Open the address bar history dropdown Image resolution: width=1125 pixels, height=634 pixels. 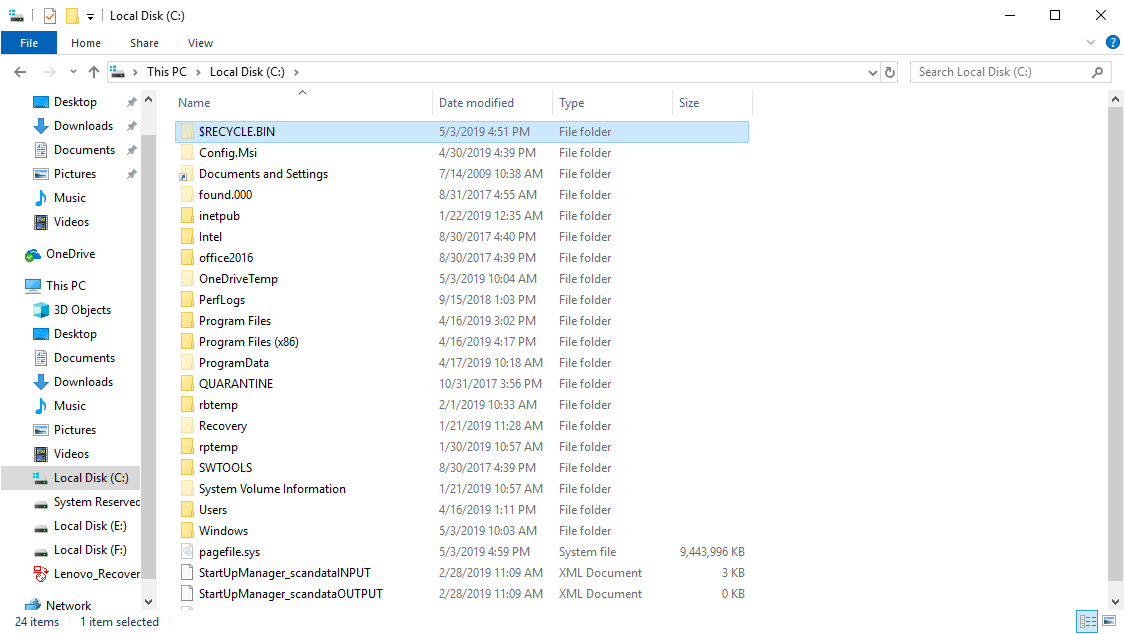point(872,72)
